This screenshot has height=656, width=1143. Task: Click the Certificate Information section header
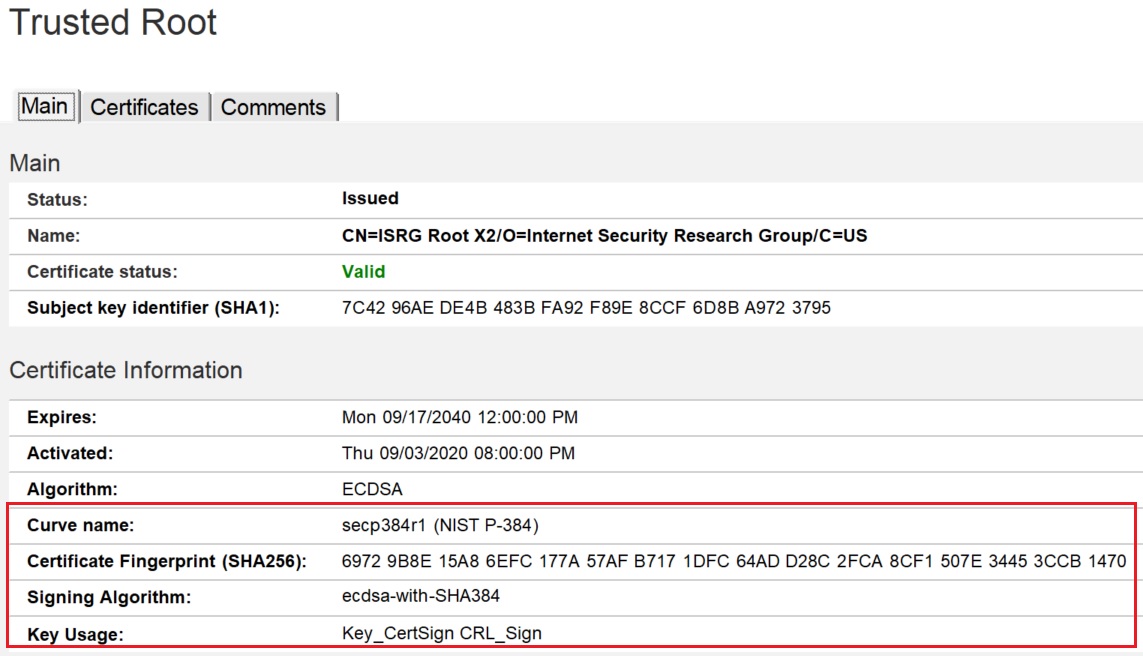pos(126,369)
